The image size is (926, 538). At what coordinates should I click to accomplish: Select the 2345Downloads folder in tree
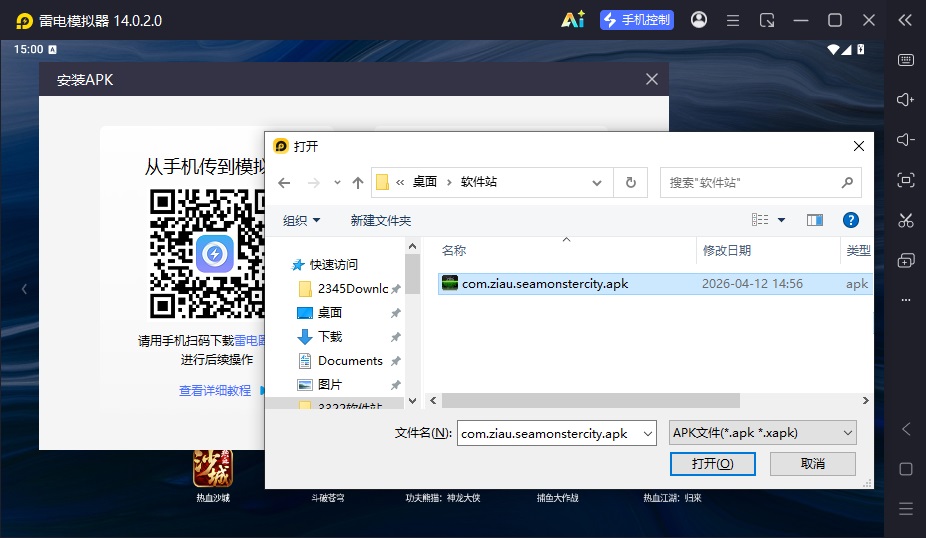(353, 289)
